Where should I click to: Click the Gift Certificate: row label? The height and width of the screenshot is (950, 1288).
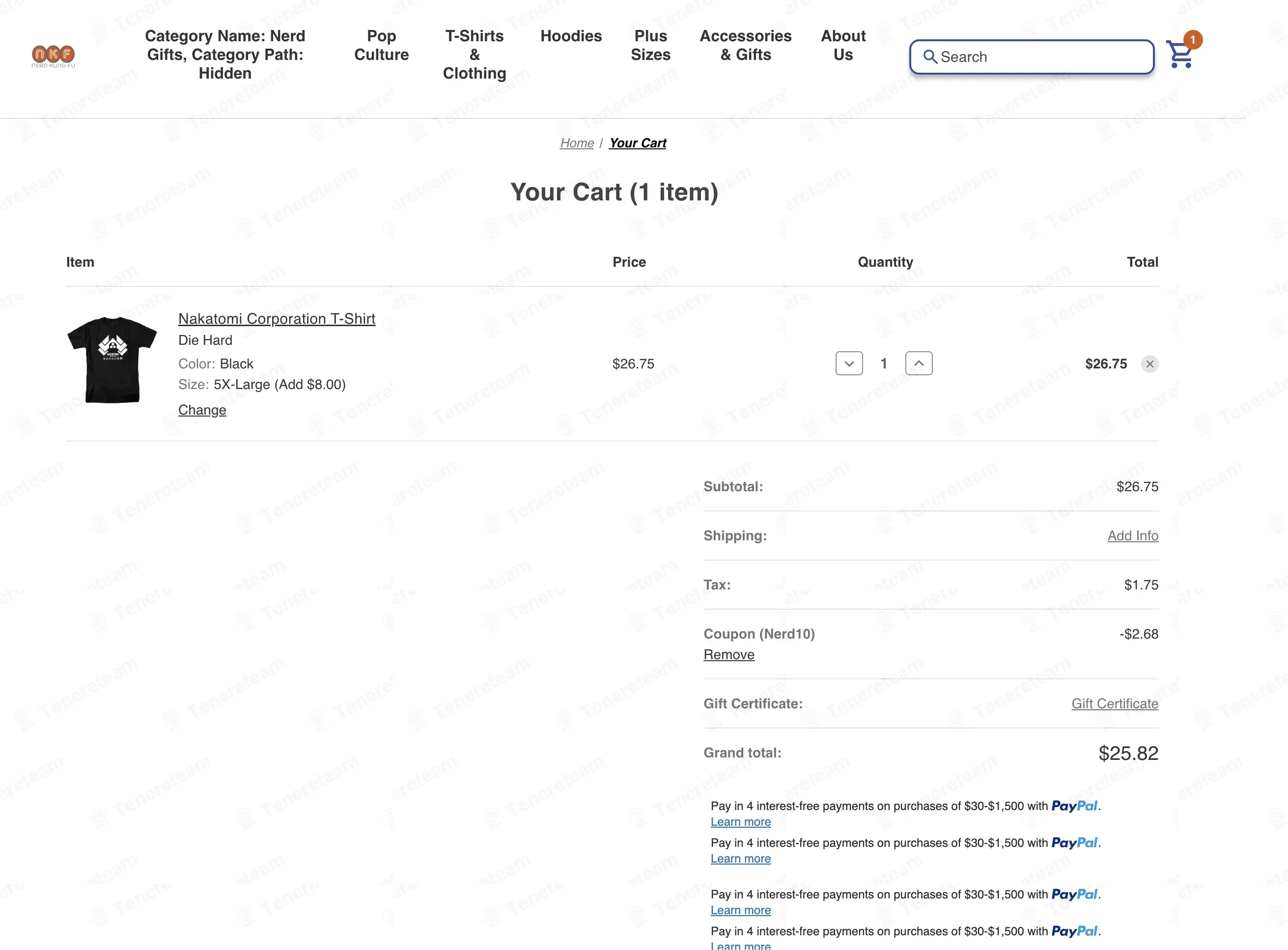click(x=753, y=703)
